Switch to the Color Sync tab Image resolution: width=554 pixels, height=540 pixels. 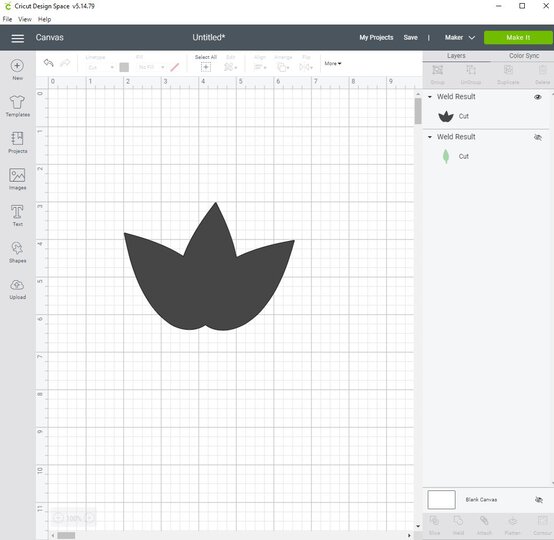coord(524,56)
